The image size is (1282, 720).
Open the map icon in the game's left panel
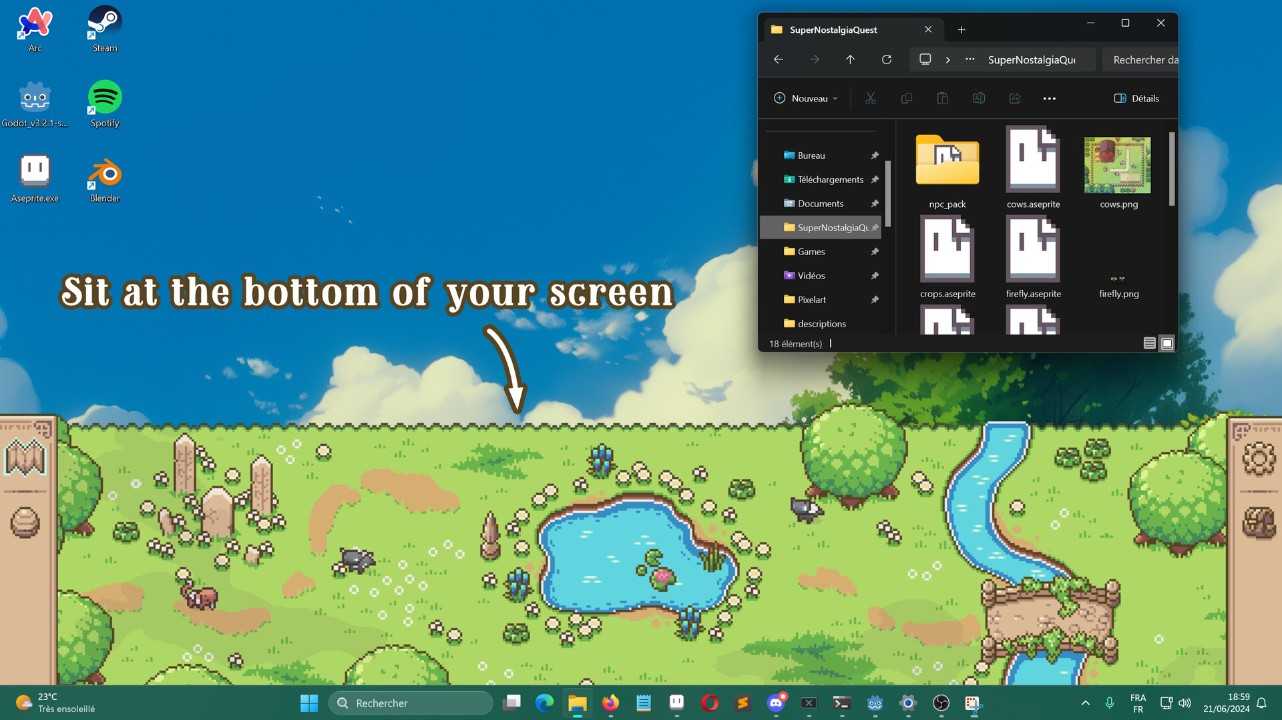(26, 458)
